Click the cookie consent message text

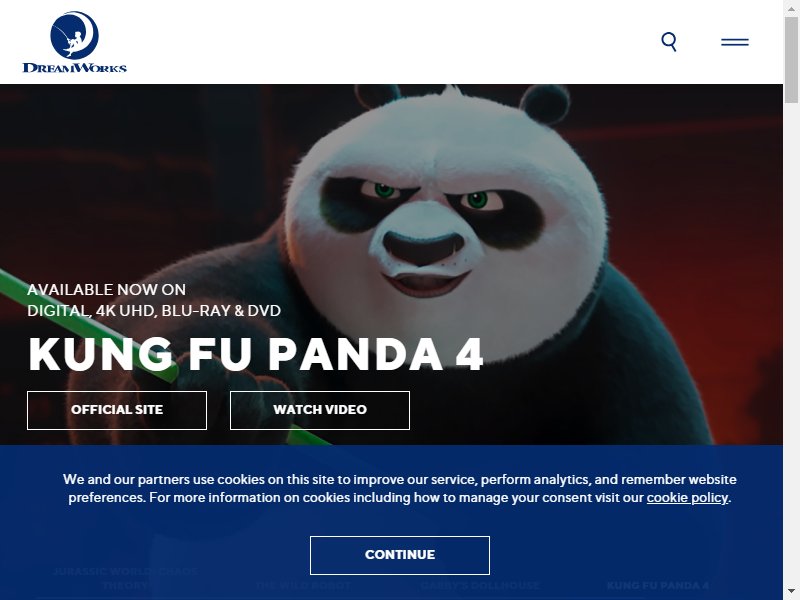(x=400, y=489)
